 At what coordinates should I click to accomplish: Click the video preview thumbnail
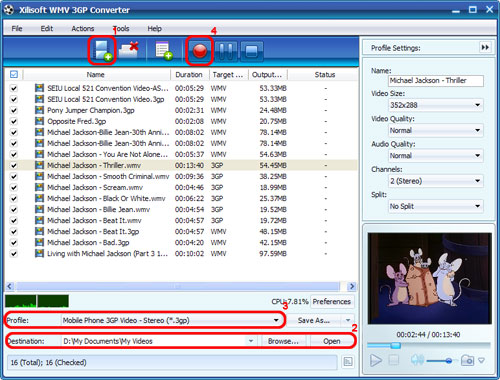click(429, 278)
